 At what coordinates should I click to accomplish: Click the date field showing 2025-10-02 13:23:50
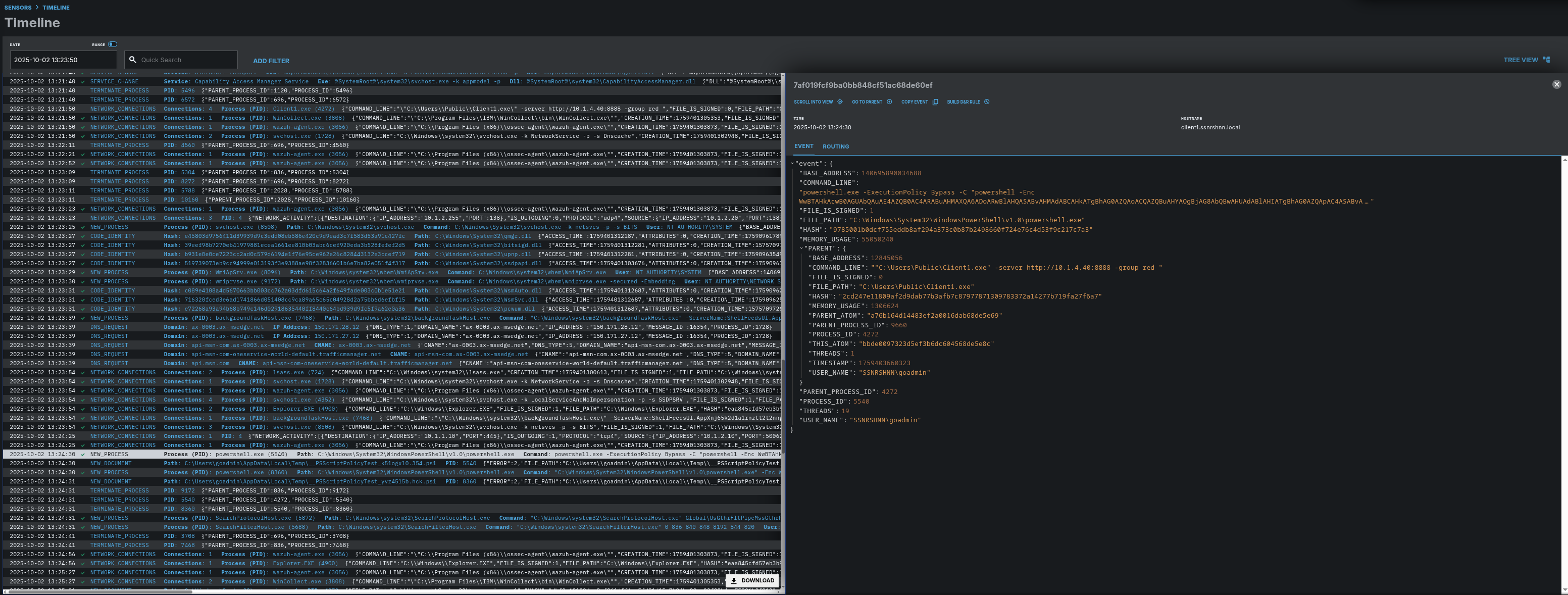(x=63, y=60)
